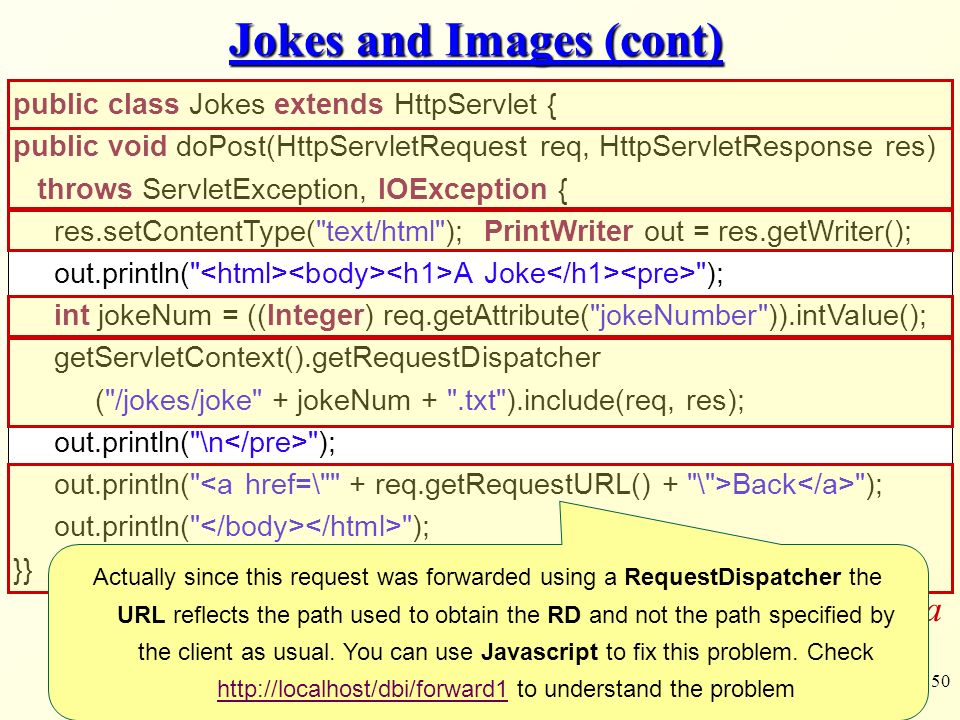The height and width of the screenshot is (720, 960).
Task: Click the res.setContentType("text/html") statement
Action: (x=258, y=232)
